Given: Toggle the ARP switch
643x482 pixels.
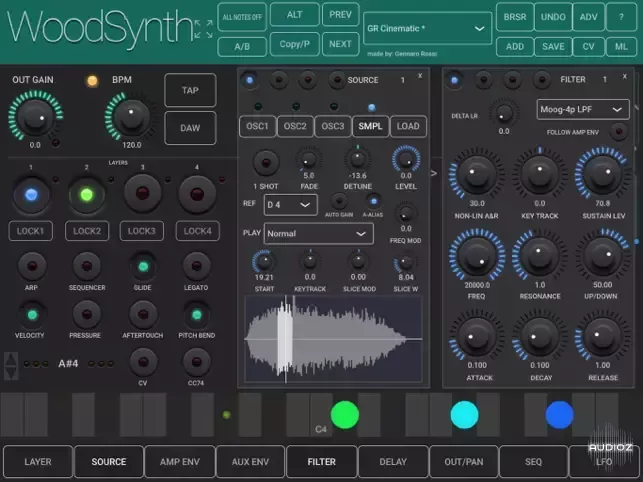Looking at the screenshot, I should 32,266.
